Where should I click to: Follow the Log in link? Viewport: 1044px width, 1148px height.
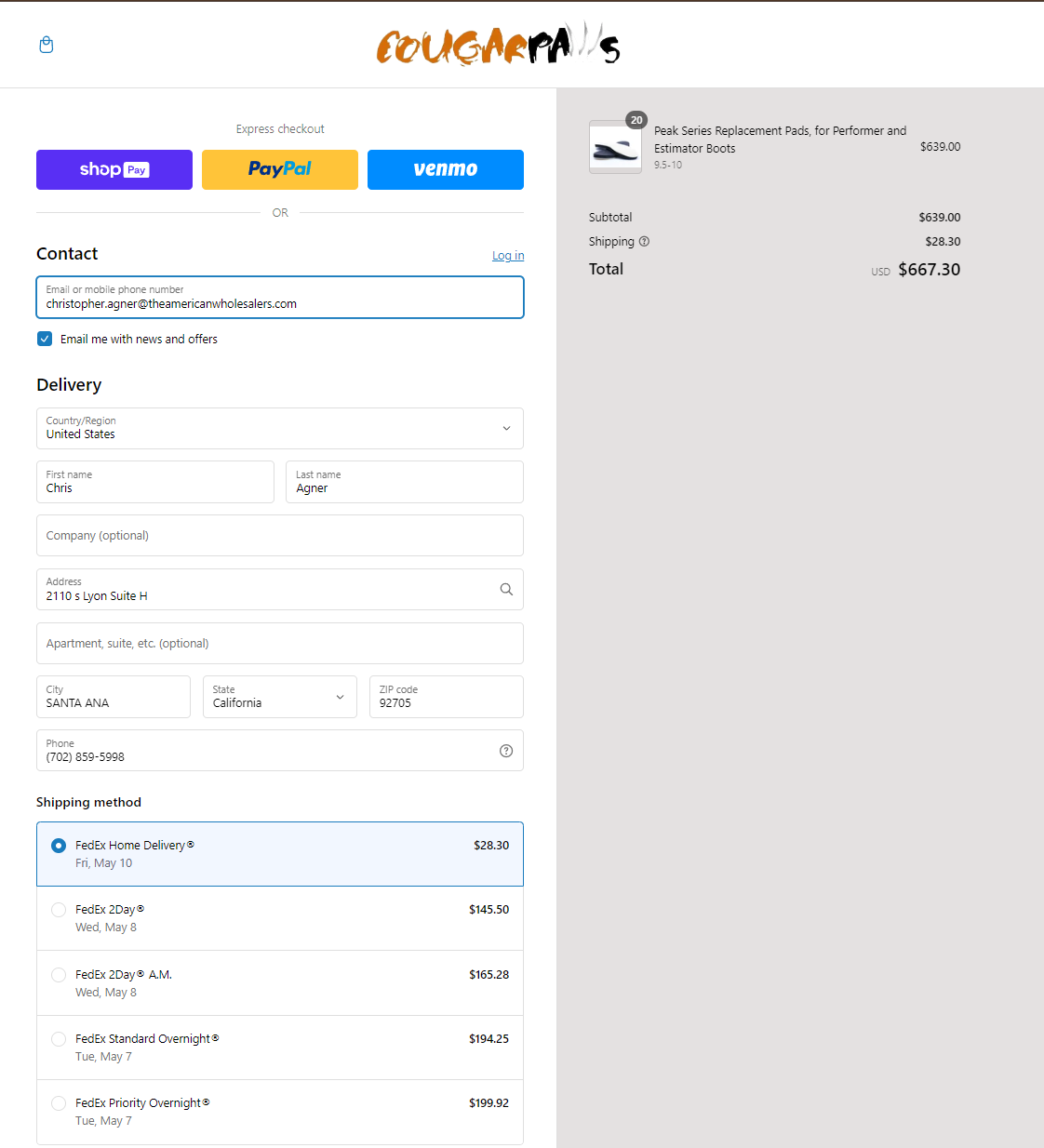[x=508, y=256]
